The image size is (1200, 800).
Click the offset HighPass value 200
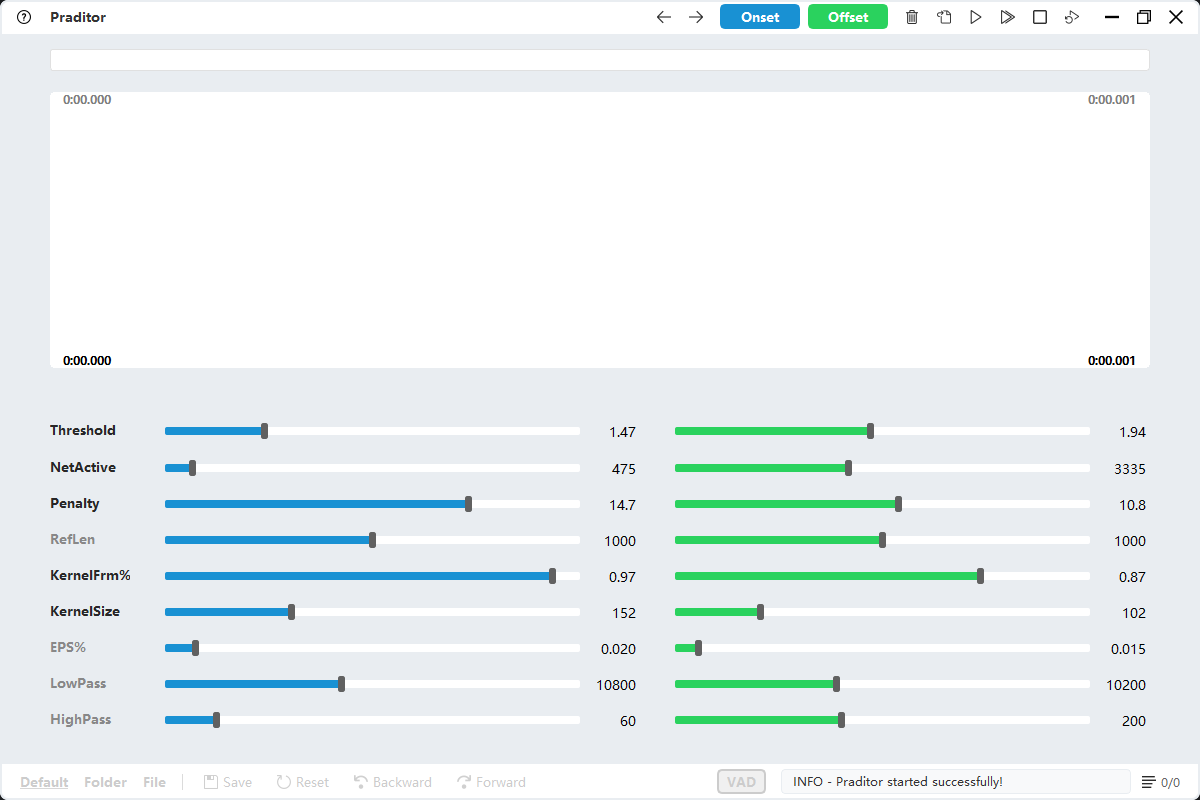[1134, 721]
